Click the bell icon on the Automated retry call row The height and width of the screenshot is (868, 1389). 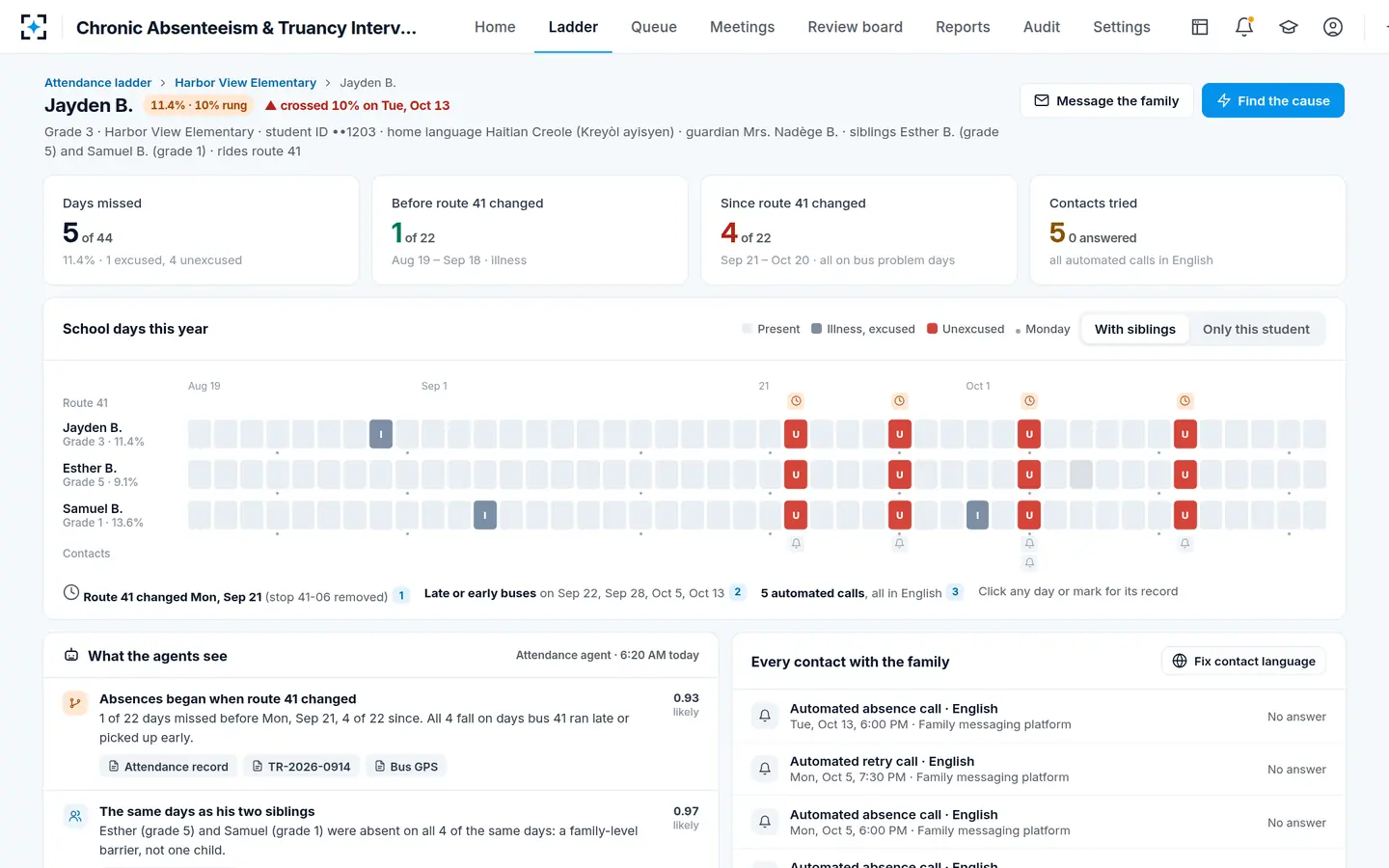765,770
